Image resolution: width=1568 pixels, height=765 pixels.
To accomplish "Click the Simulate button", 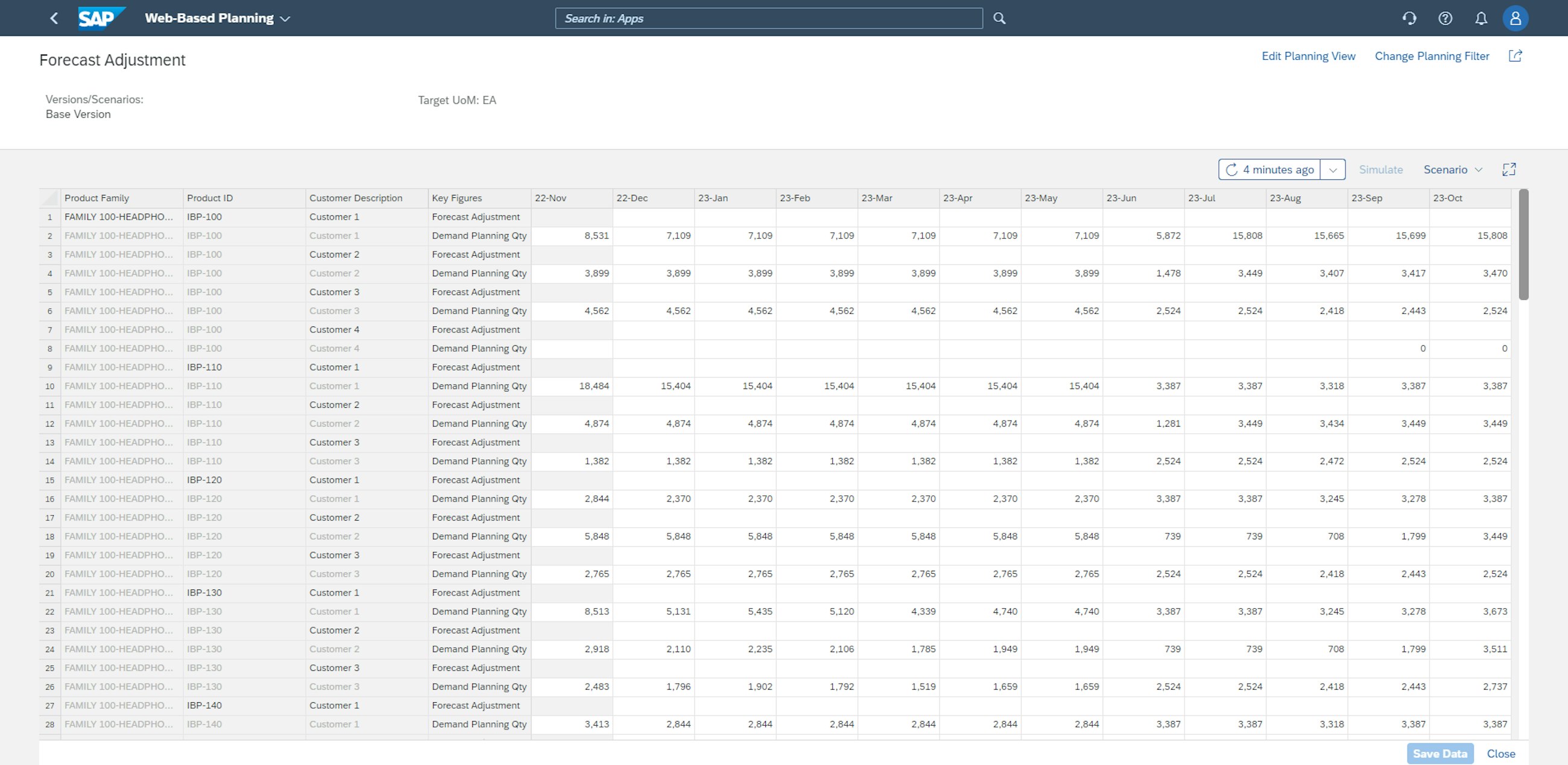I will 1380,170.
